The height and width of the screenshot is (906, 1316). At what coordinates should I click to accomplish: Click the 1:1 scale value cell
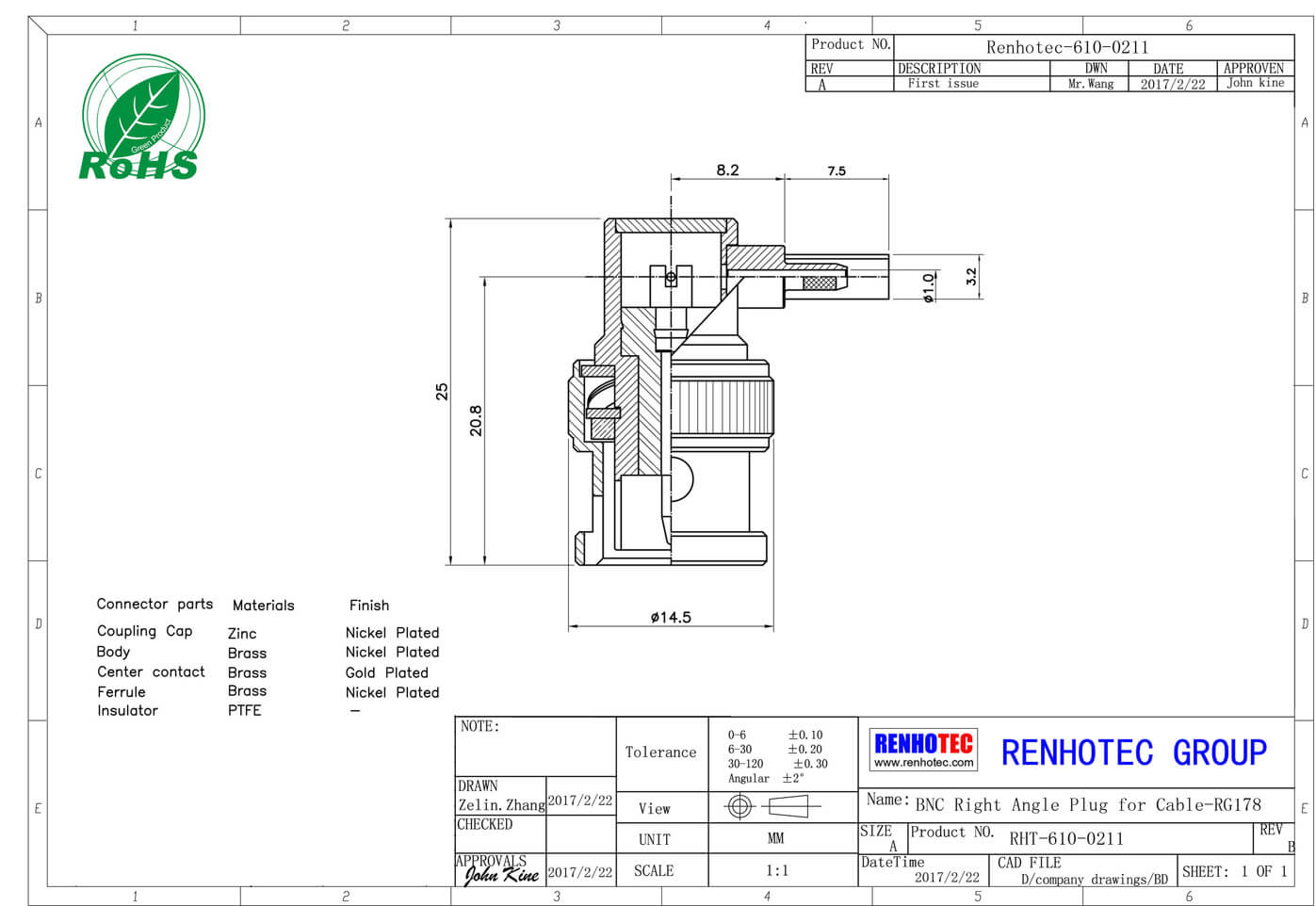coord(776,871)
